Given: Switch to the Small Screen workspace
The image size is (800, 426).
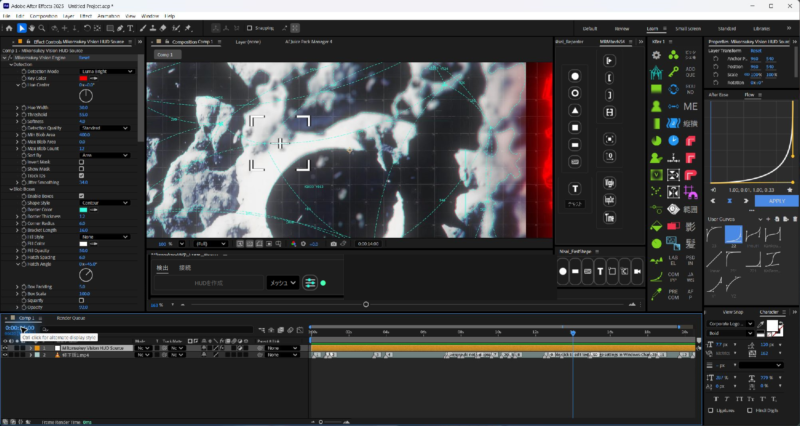Looking at the screenshot, I should tap(687, 29).
